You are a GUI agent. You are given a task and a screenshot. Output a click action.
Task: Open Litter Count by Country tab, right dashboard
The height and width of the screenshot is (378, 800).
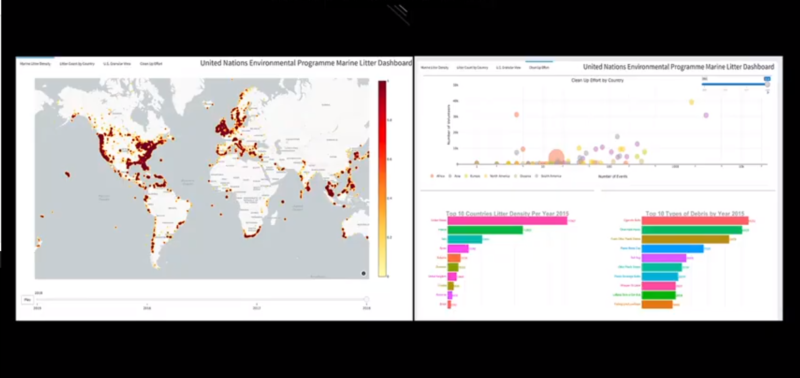pos(472,67)
